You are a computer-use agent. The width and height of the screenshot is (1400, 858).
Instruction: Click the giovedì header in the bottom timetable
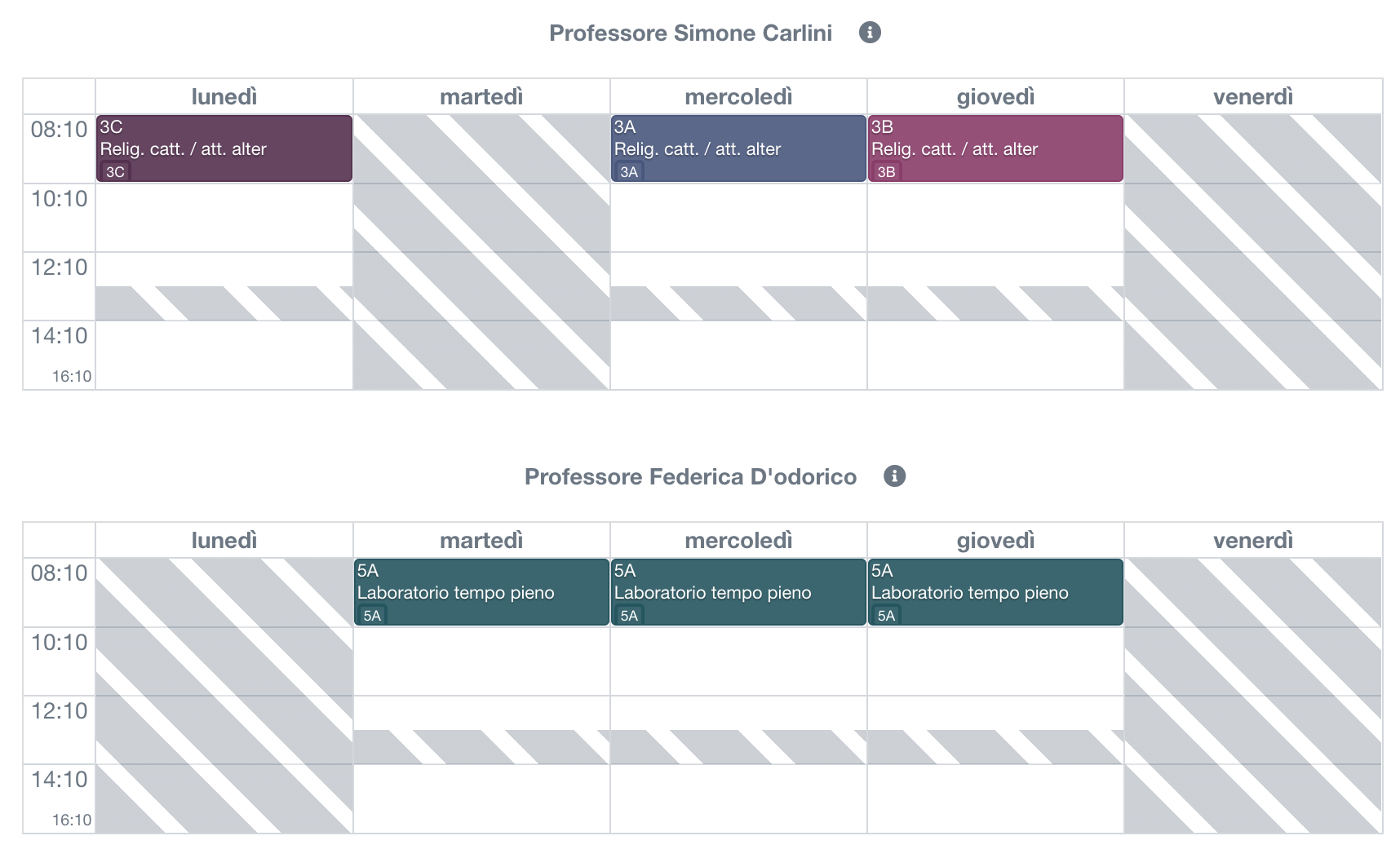(995, 540)
